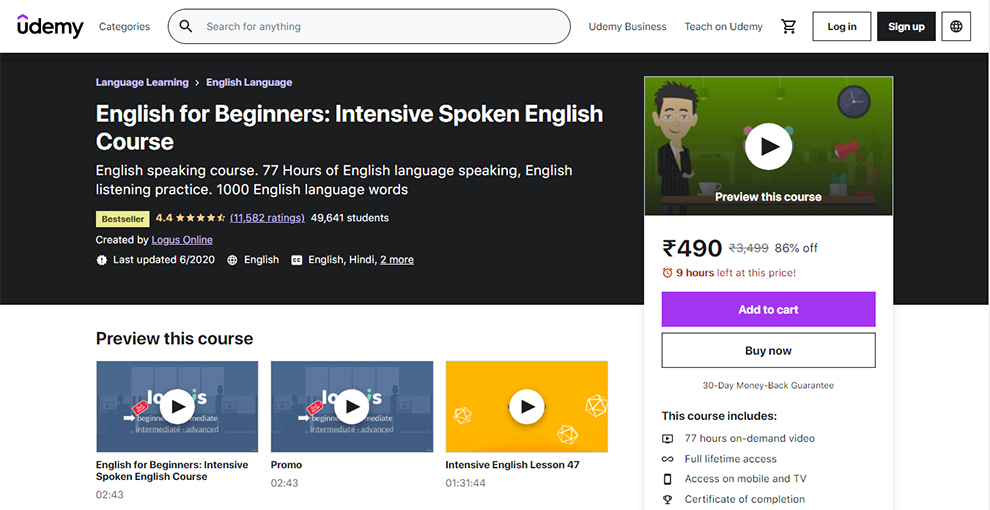This screenshot has width=990, height=510.
Task: Click the ₹490 price
Action: click(x=691, y=248)
